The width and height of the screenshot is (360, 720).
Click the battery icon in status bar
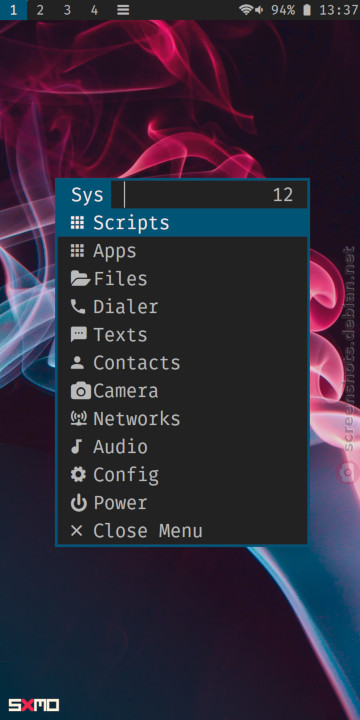click(x=307, y=10)
